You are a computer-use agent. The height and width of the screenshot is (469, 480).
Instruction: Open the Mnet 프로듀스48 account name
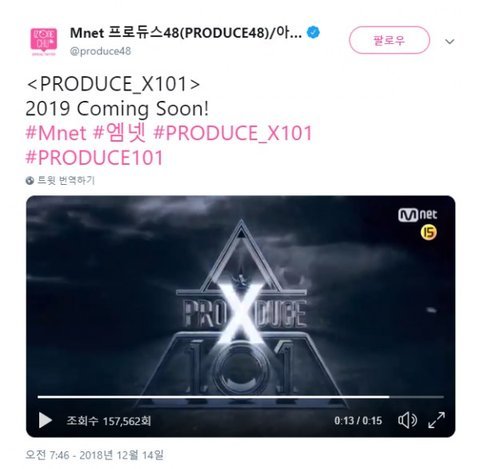(186, 33)
